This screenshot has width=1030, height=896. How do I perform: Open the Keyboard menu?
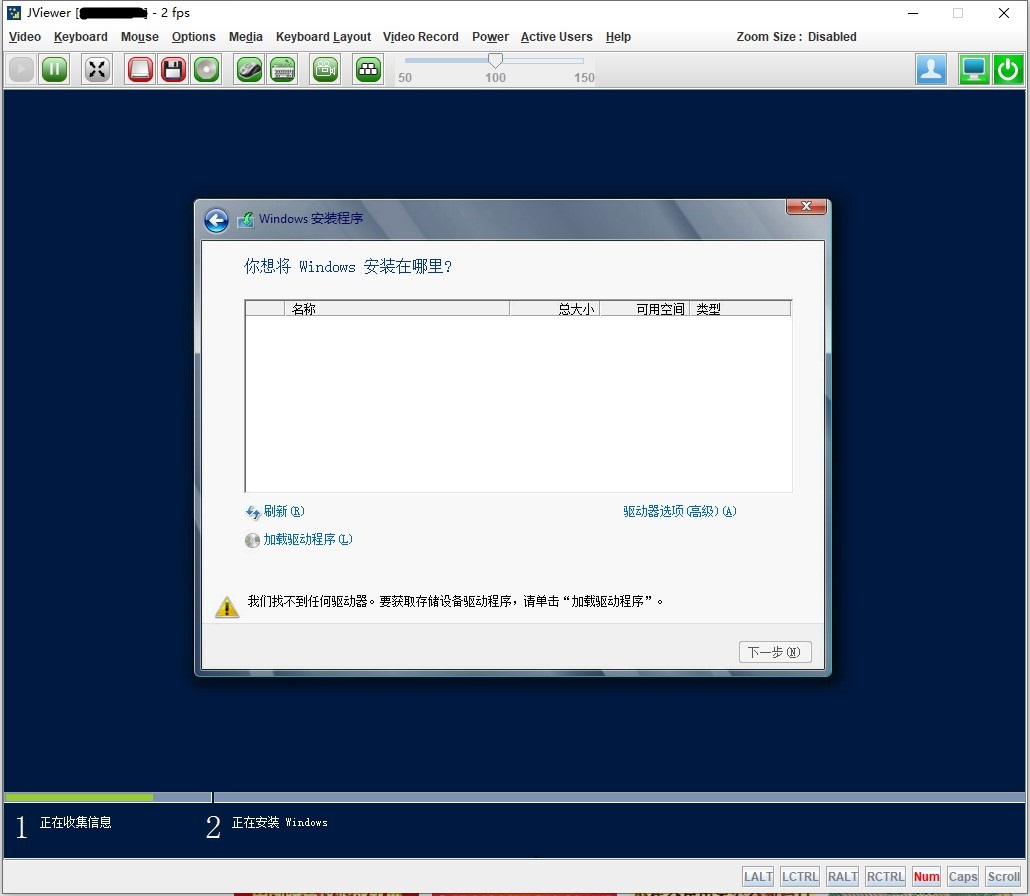tap(81, 37)
